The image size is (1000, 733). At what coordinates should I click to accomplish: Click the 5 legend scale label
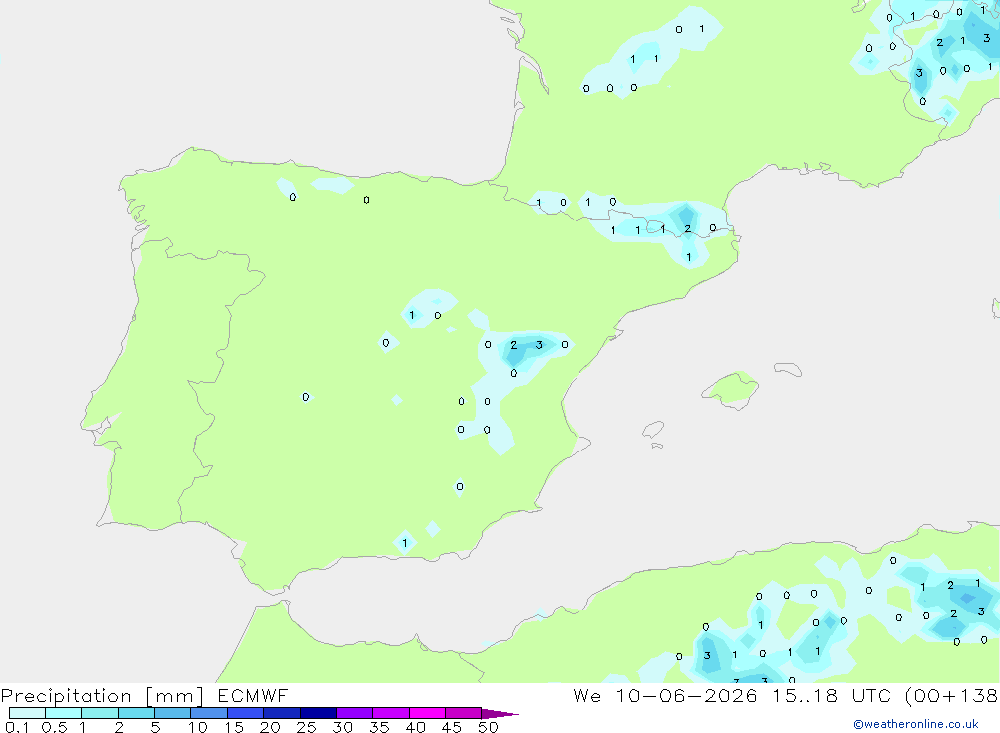click(155, 727)
